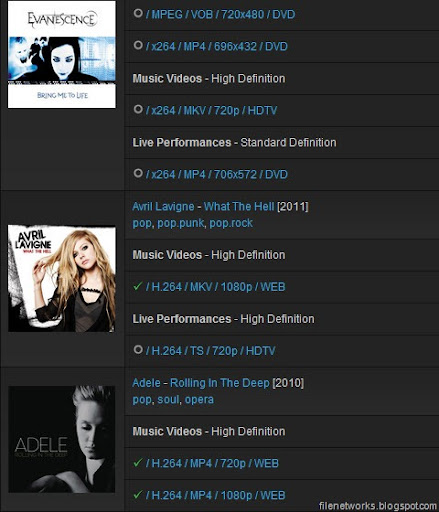439x512 pixels.
Task: Click the green checkmark beside Adele MP4 720p WEB
Action: click(x=138, y=462)
